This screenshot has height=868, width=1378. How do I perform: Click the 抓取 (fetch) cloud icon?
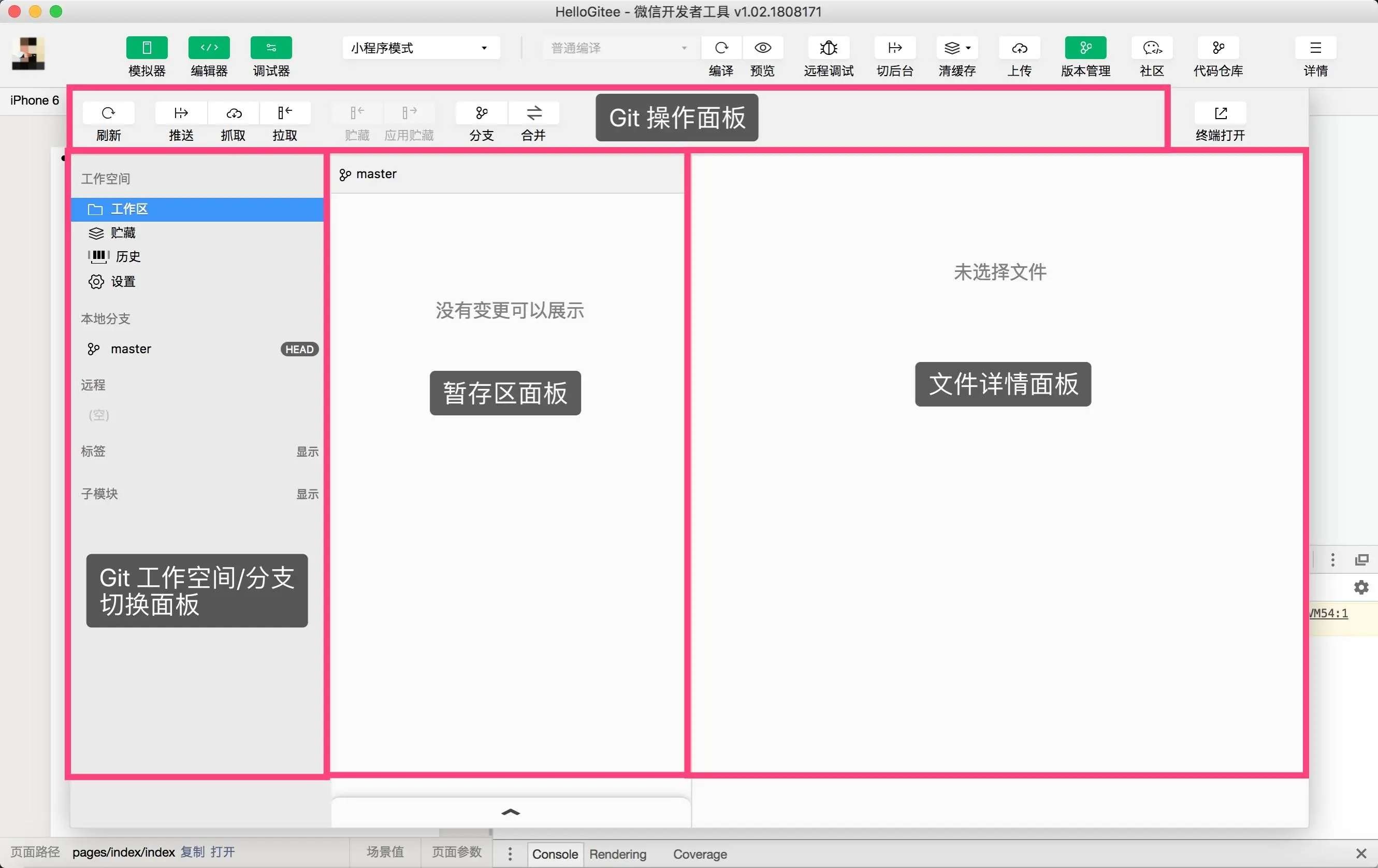click(234, 113)
